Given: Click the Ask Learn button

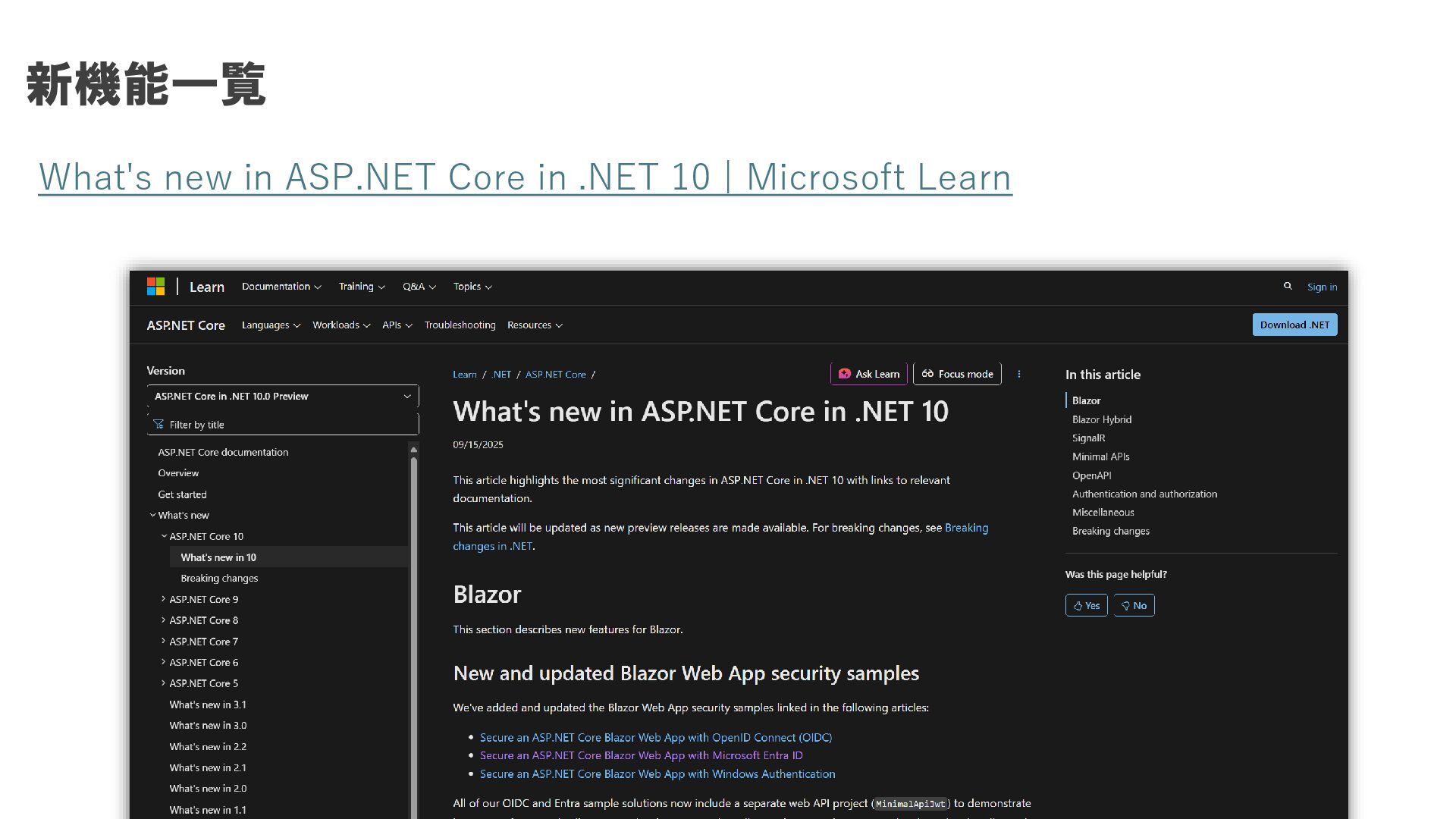Looking at the screenshot, I should coord(868,374).
